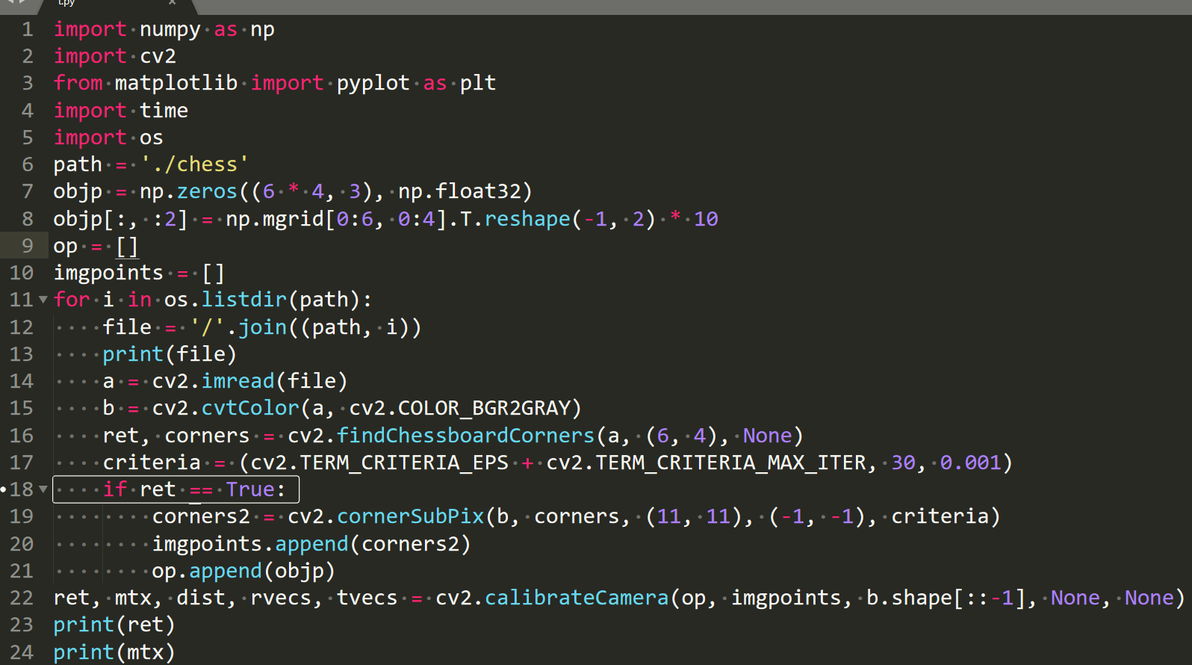1192x665 pixels.
Task: Select the t.py file tab
Action: [x=114, y=4]
